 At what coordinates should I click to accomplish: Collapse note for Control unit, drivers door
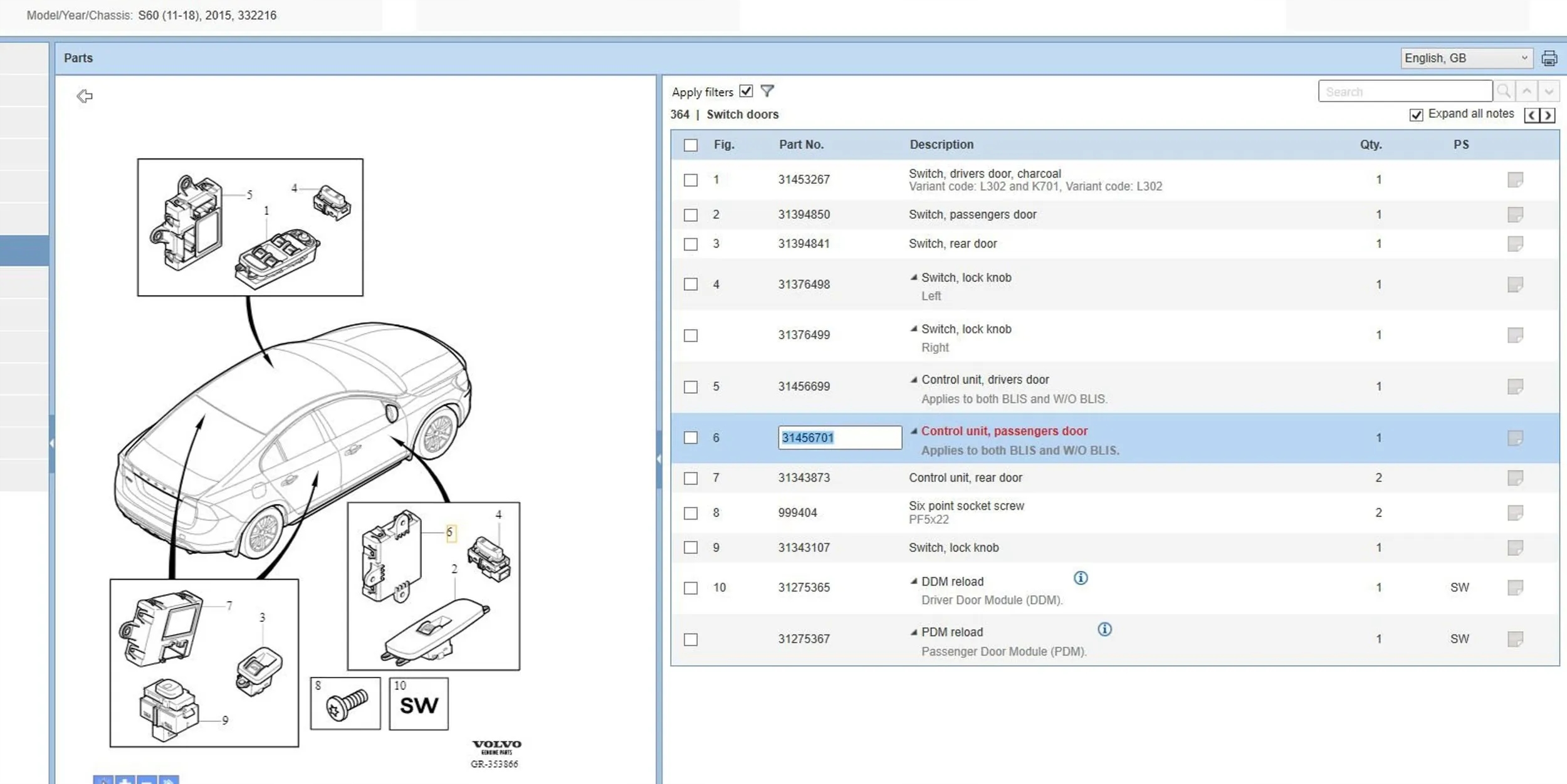(914, 380)
